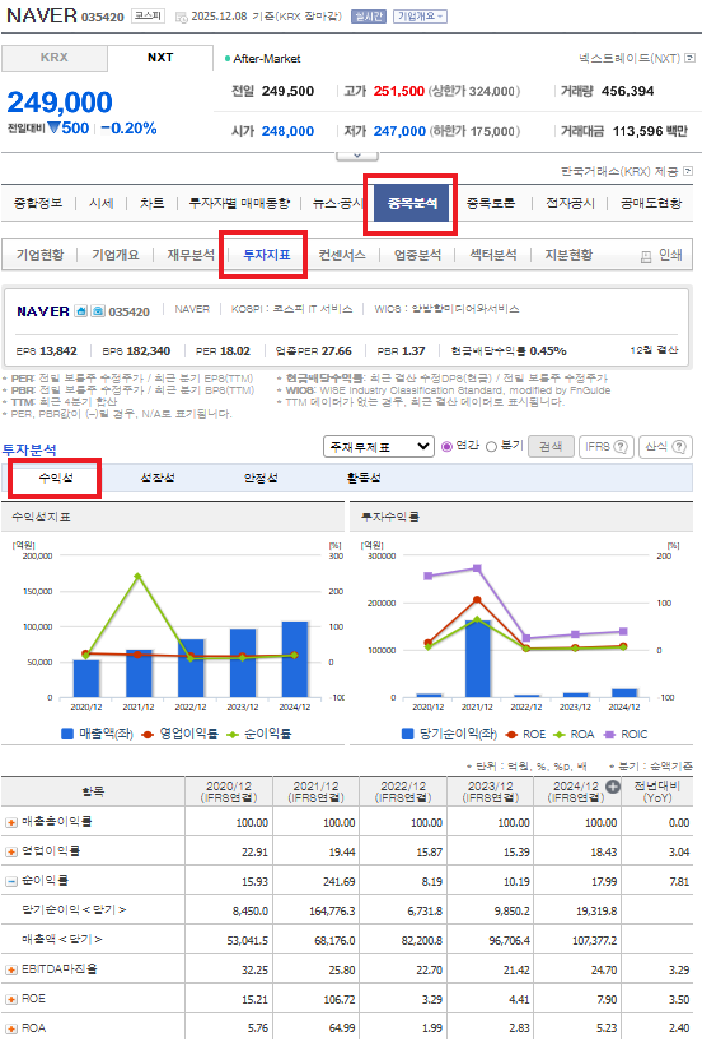Click the calendar icon beside the 2025.12.08 date
703x1048 pixels.
180,17
